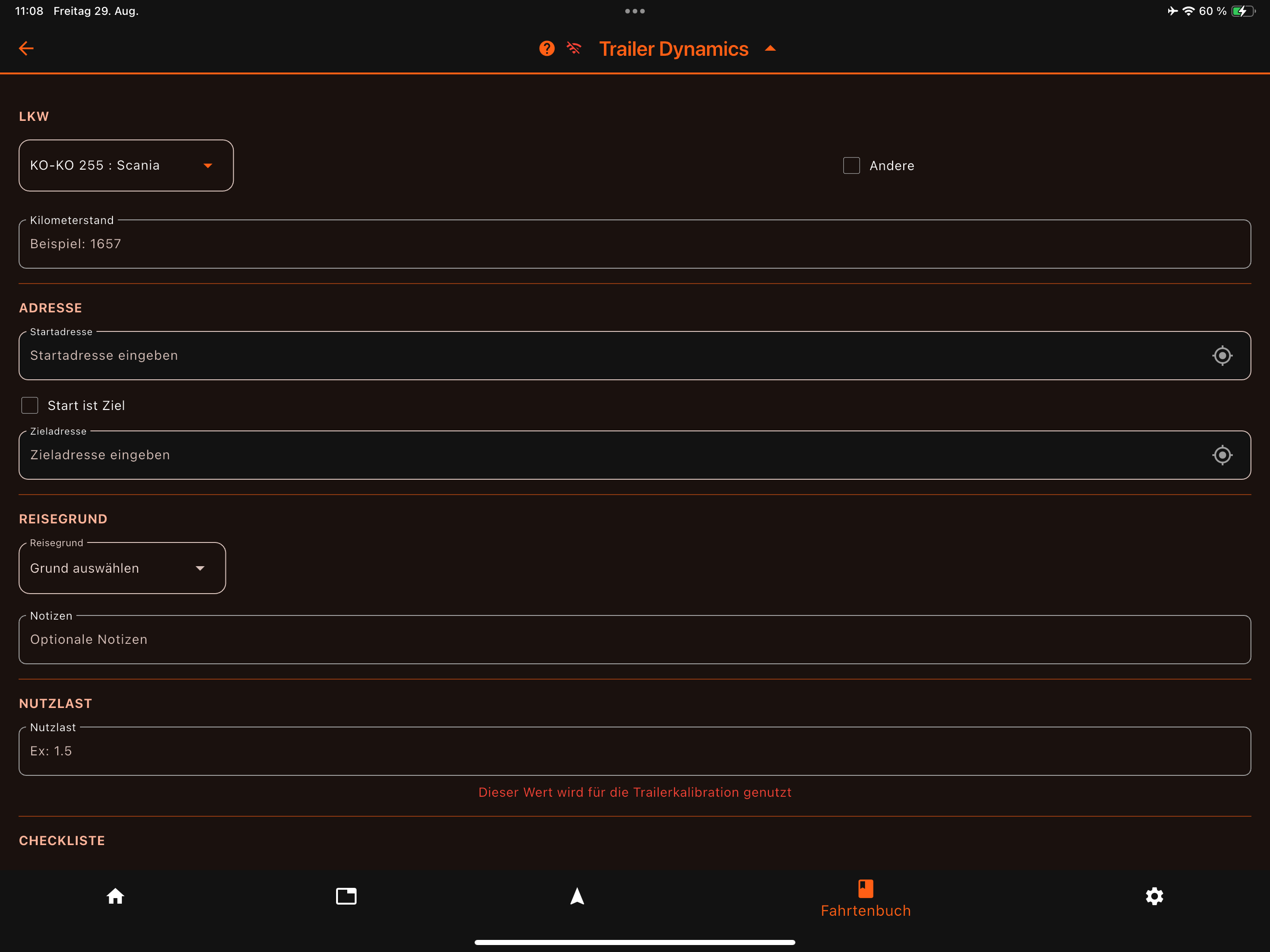Viewport: 1270px width, 952px height.
Task: Go to the Home tab
Action: (x=115, y=896)
